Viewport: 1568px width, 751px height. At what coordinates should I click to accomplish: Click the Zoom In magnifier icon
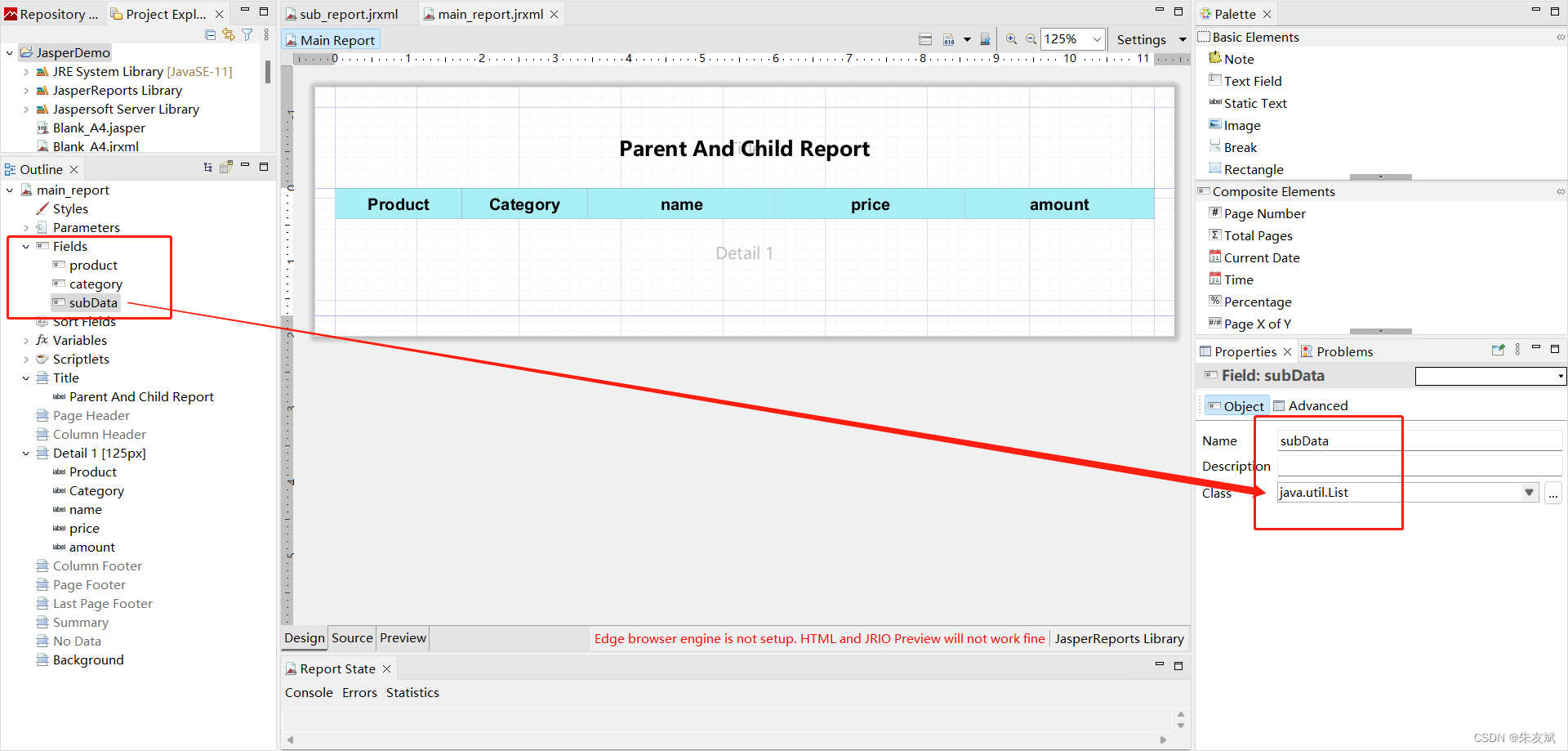(x=1011, y=38)
